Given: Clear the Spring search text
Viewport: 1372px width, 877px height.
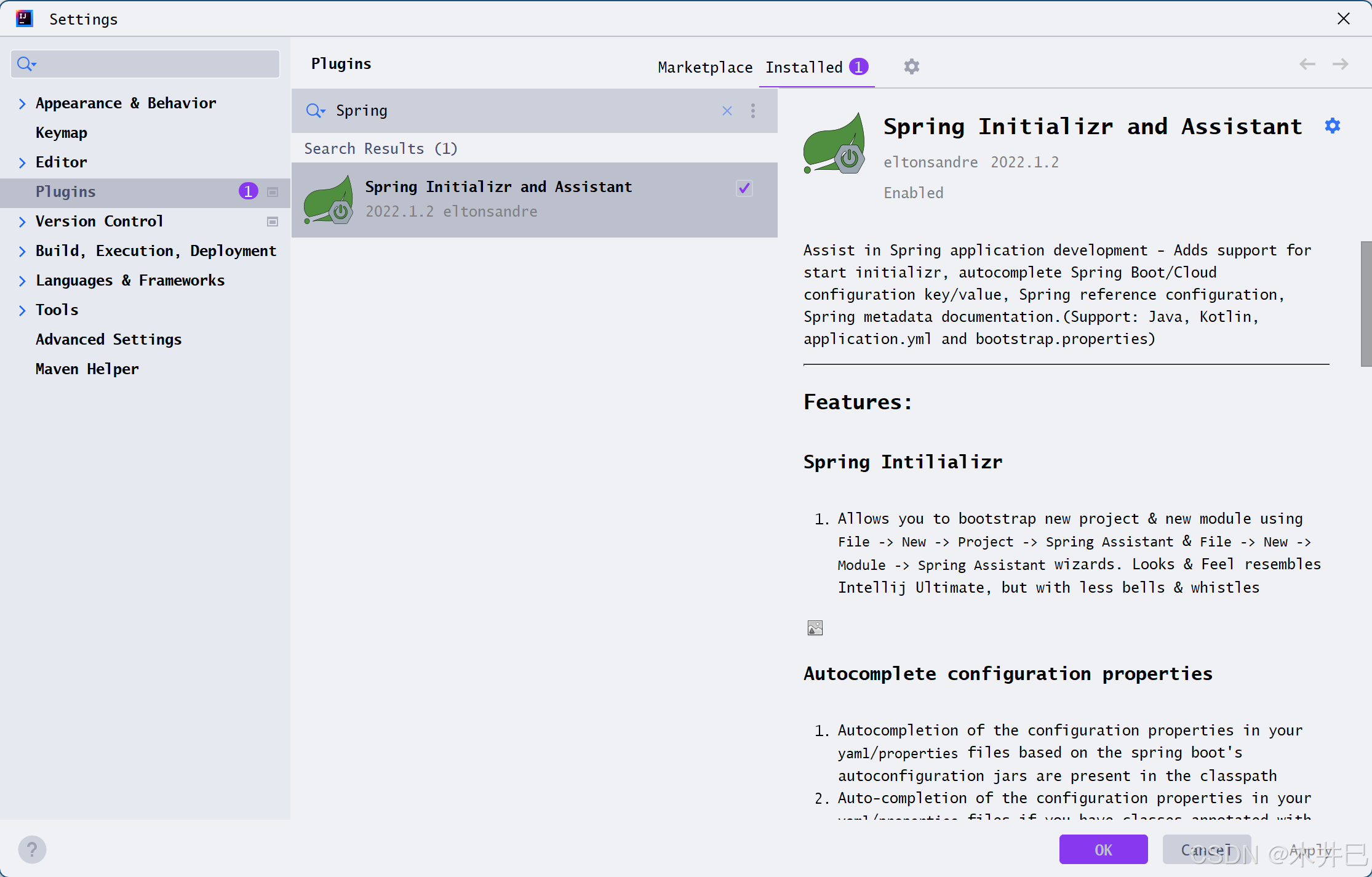Looking at the screenshot, I should [727, 111].
